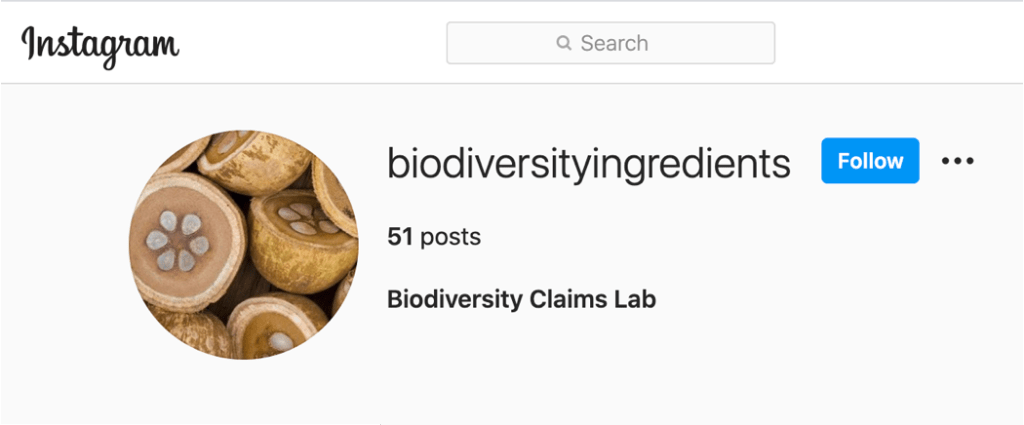Click the word "posts" beside 51
Screen dimensions: 1024x425
pos(450,237)
